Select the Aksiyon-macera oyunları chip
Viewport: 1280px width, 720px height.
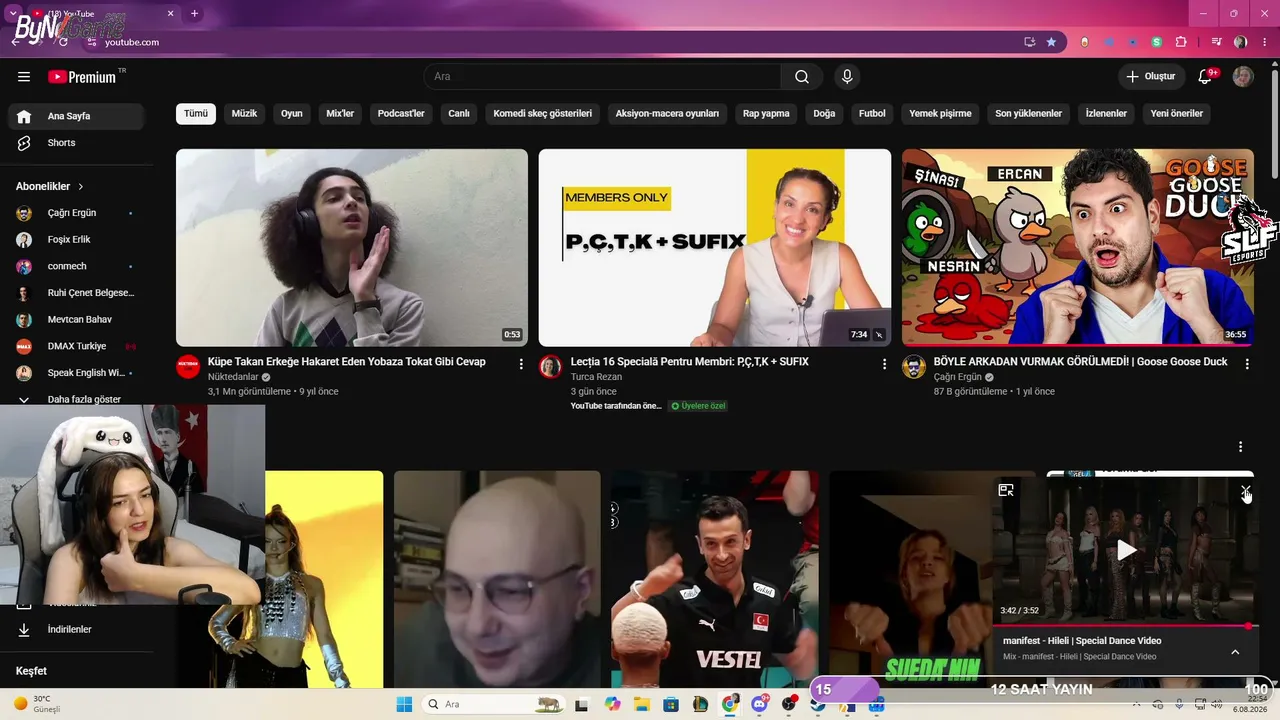[667, 114]
